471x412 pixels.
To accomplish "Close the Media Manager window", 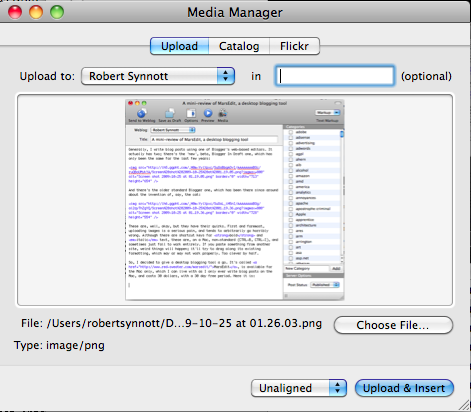I will coord(15,12).
